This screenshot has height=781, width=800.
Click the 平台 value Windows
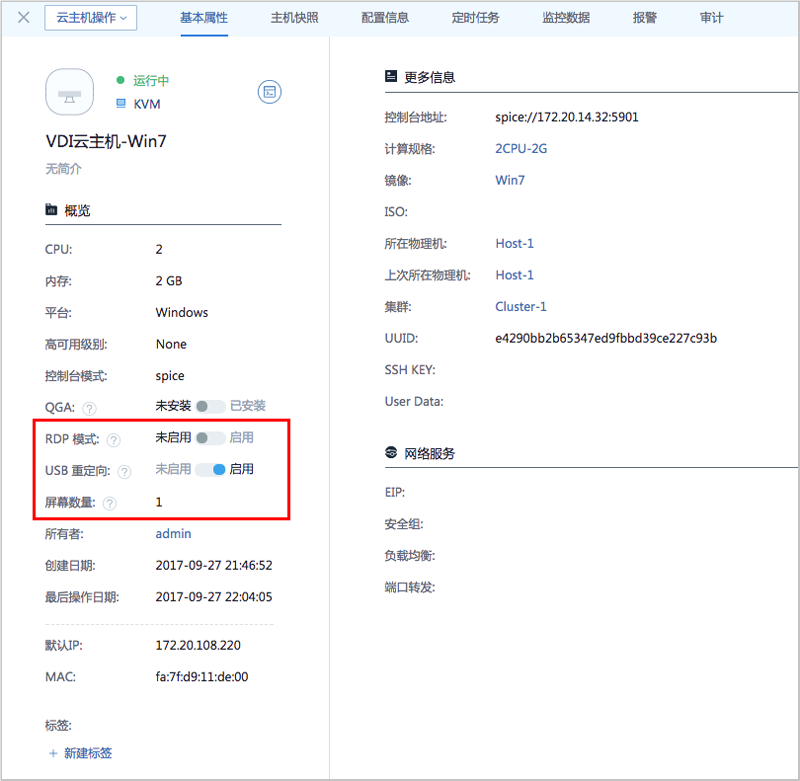coord(182,312)
